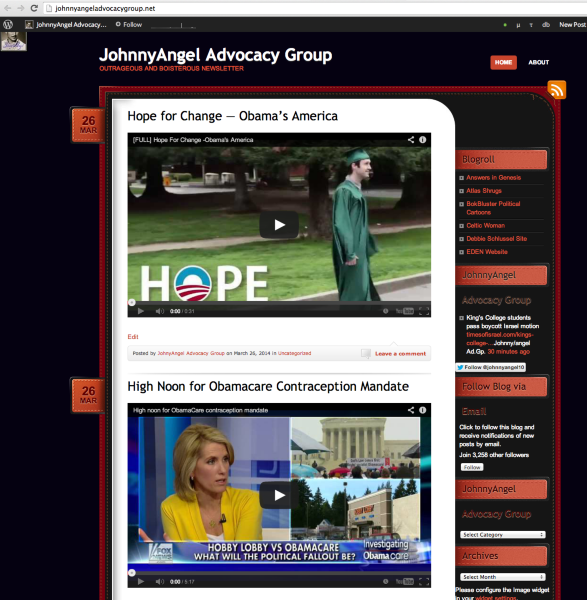Viewport: 587px width, 600px height.
Task: Open JohnnyAngel Advocacy admin bar menu
Action: [66, 25]
